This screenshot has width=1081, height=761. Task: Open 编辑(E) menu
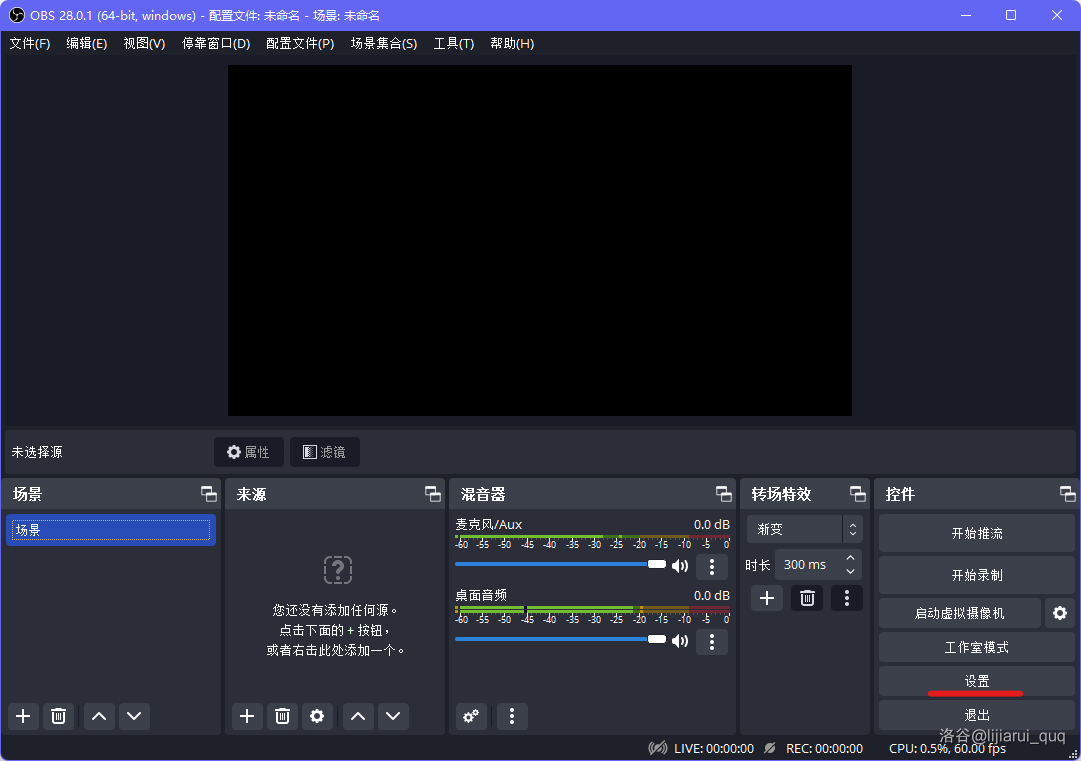click(x=87, y=43)
